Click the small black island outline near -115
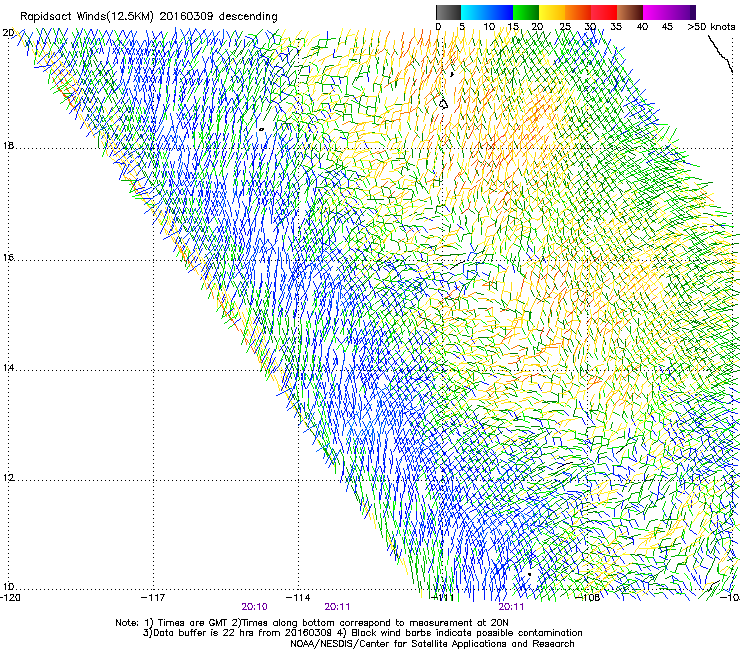This screenshot has width=740, height=650. point(261,129)
